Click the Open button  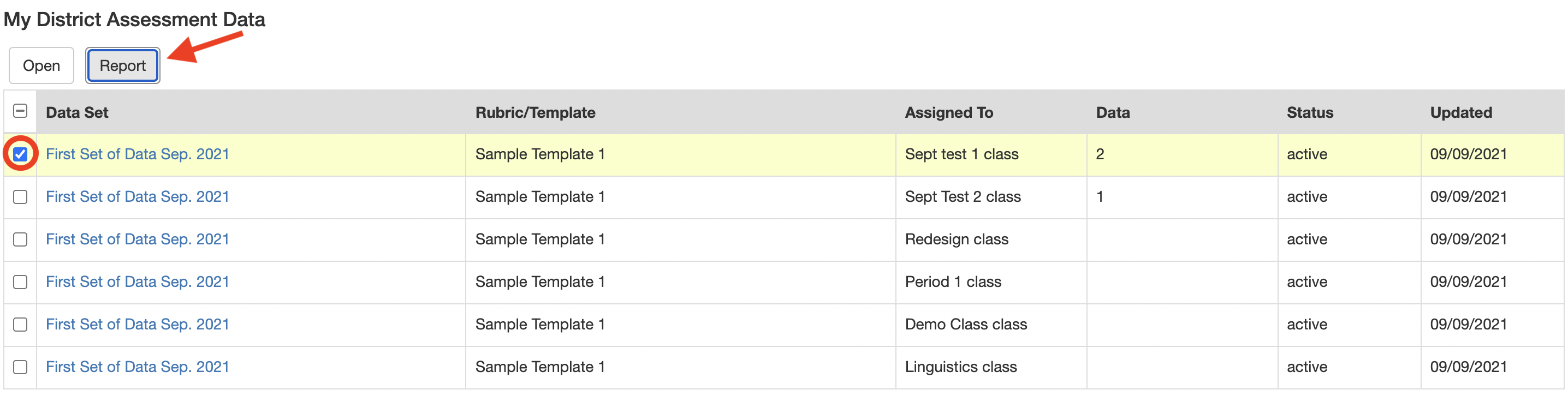click(x=41, y=65)
